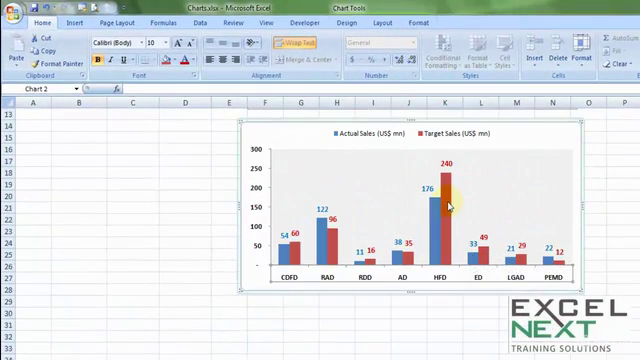Select the Target Sales legend entry
The height and width of the screenshot is (360, 640).
pos(454,133)
